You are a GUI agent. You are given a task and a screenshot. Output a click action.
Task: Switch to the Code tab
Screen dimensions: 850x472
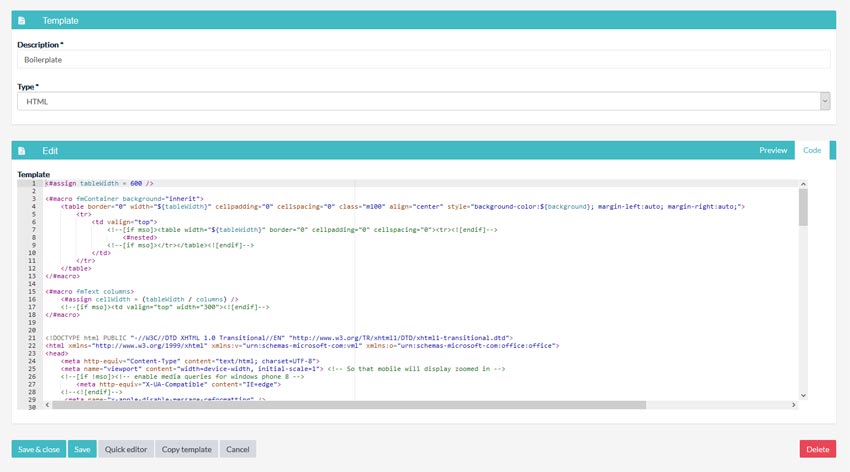click(x=812, y=150)
